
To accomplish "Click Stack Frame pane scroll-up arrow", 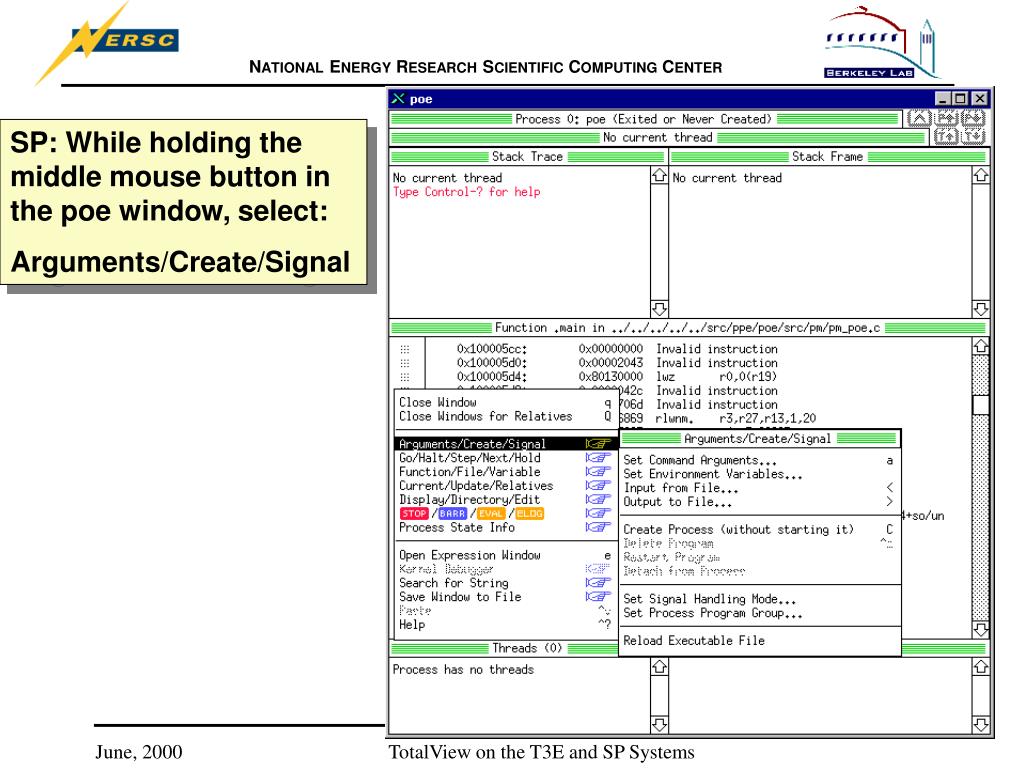I will [x=980, y=176].
